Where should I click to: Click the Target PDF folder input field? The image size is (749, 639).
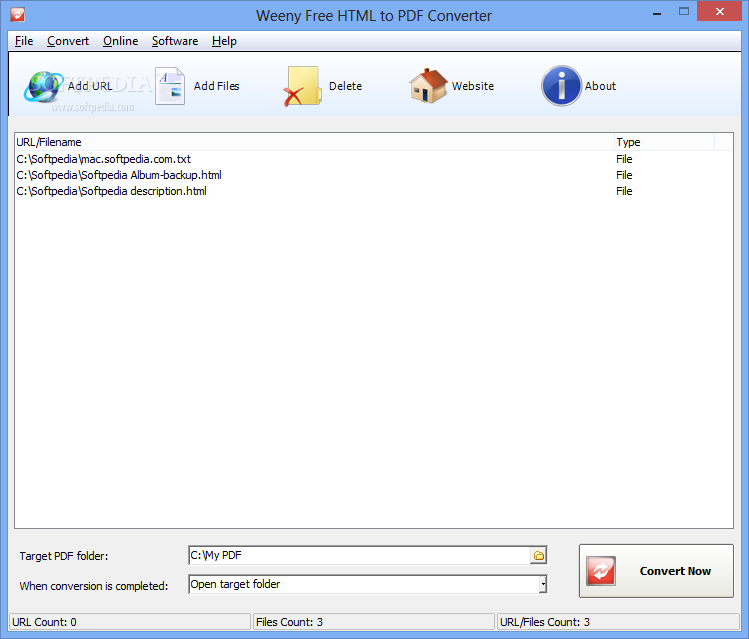[360, 555]
